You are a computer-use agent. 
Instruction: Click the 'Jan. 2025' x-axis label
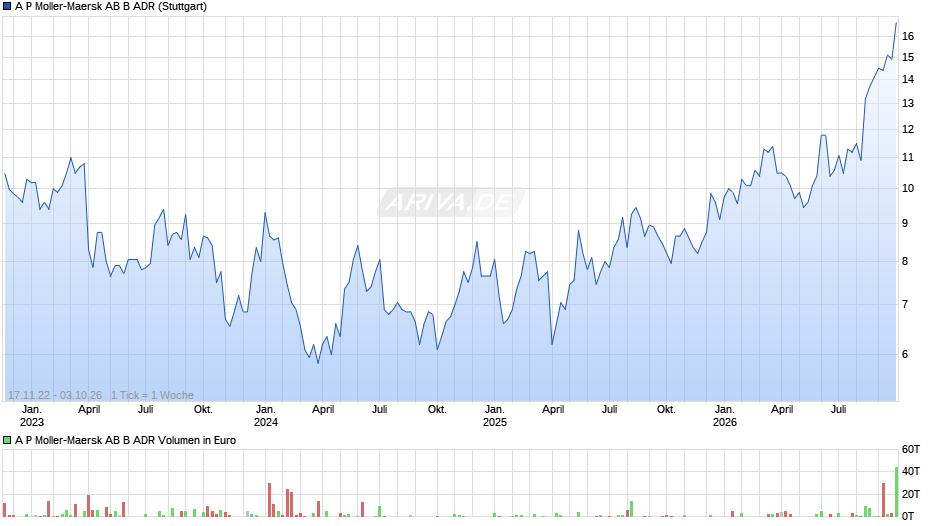[495, 416]
